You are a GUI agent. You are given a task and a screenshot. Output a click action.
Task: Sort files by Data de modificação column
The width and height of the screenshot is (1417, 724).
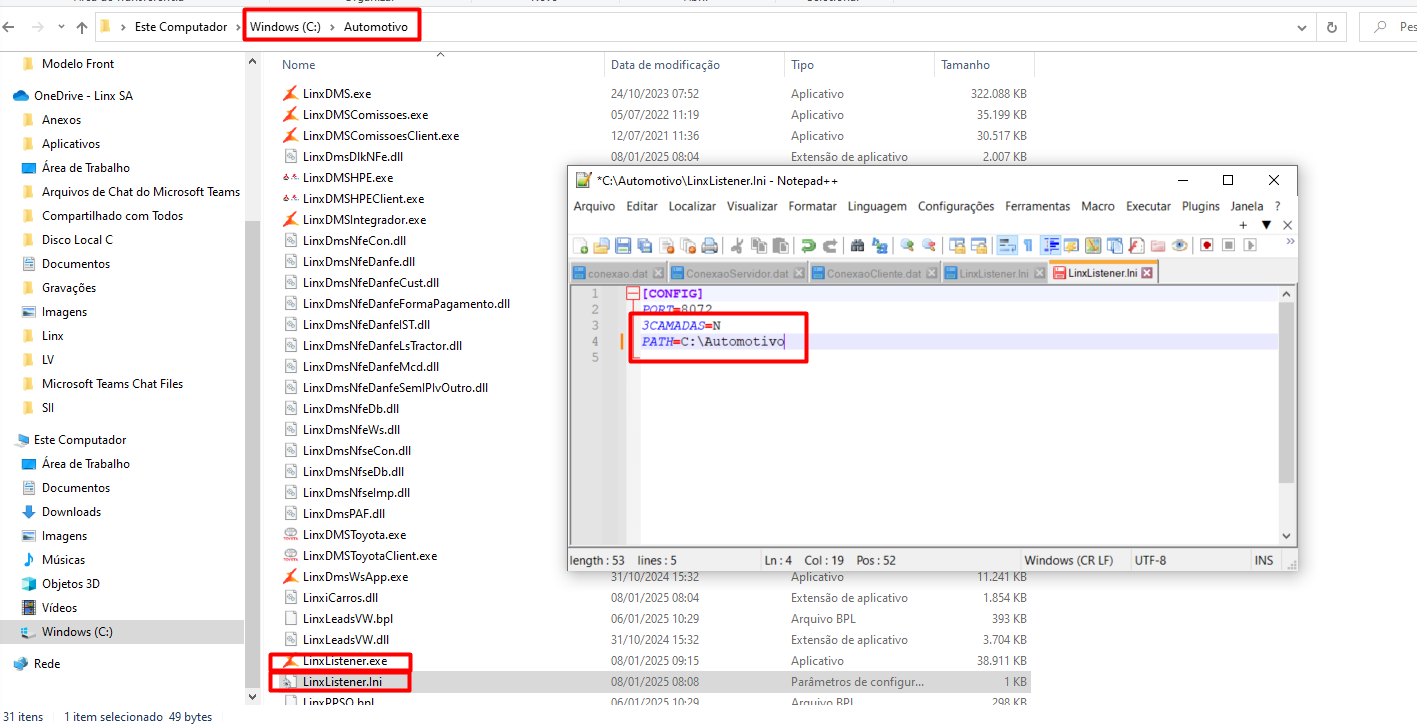pos(665,65)
